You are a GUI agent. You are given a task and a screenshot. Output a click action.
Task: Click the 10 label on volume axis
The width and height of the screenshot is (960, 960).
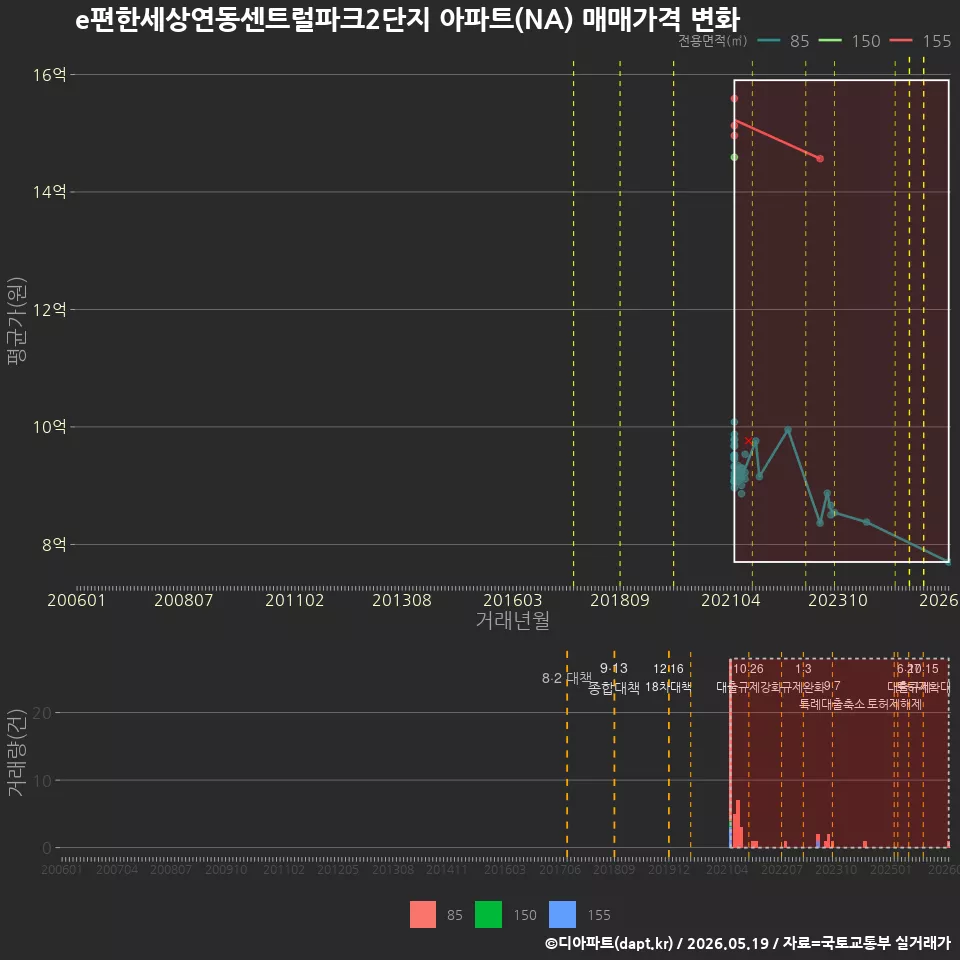(x=42, y=780)
